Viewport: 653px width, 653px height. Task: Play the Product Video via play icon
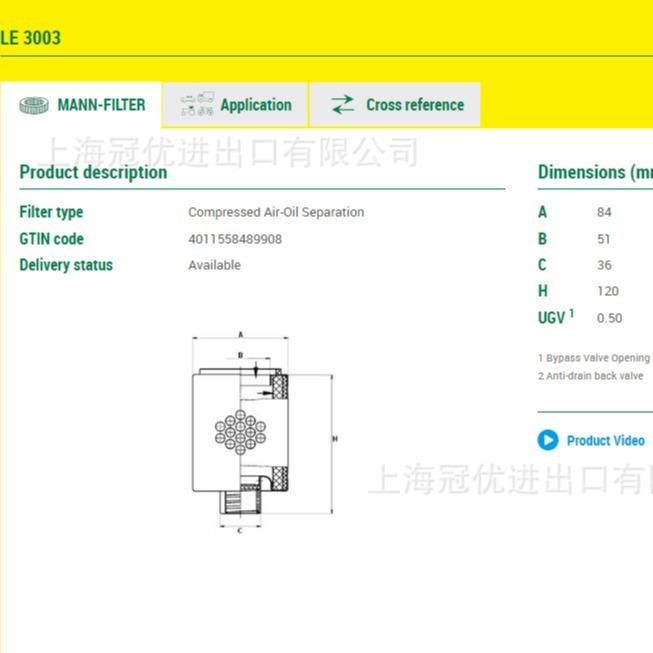click(548, 440)
